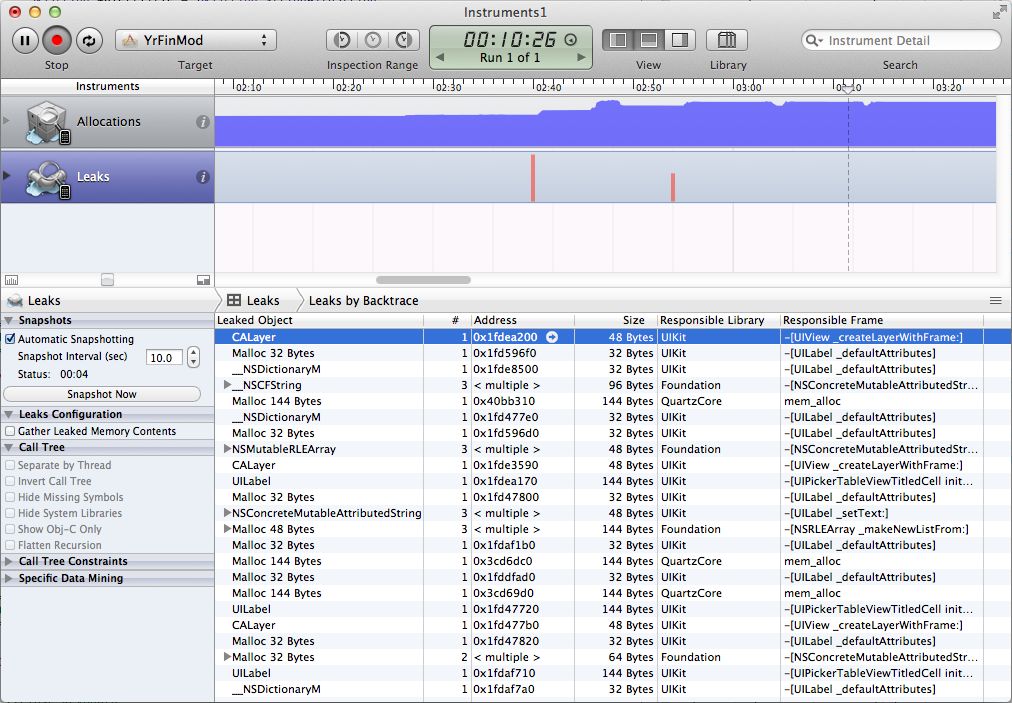Toggle Hide System Libraries checkbox
The image size is (1012, 703).
10,514
